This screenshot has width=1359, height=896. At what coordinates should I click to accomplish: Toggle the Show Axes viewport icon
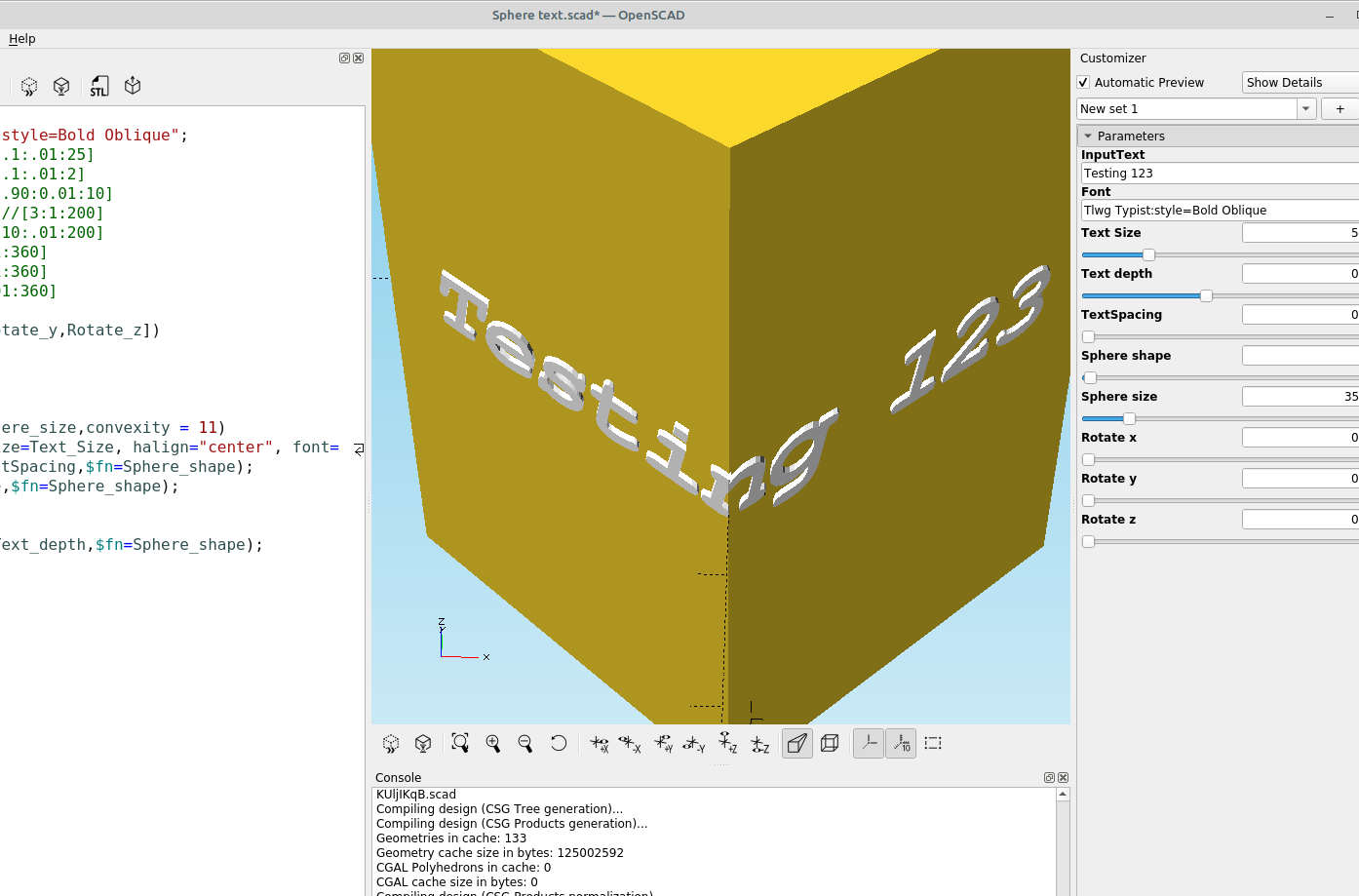pyautogui.click(x=868, y=743)
